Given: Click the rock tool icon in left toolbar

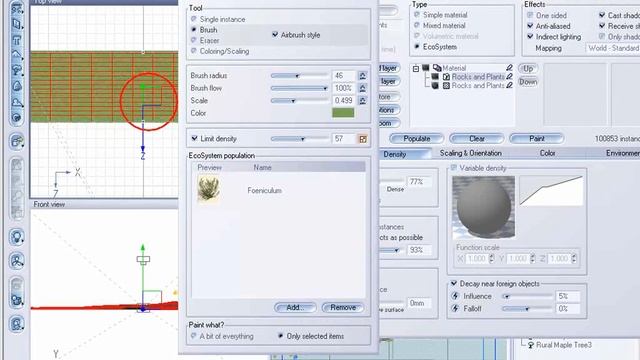Looking at the screenshot, I should click(17, 86).
